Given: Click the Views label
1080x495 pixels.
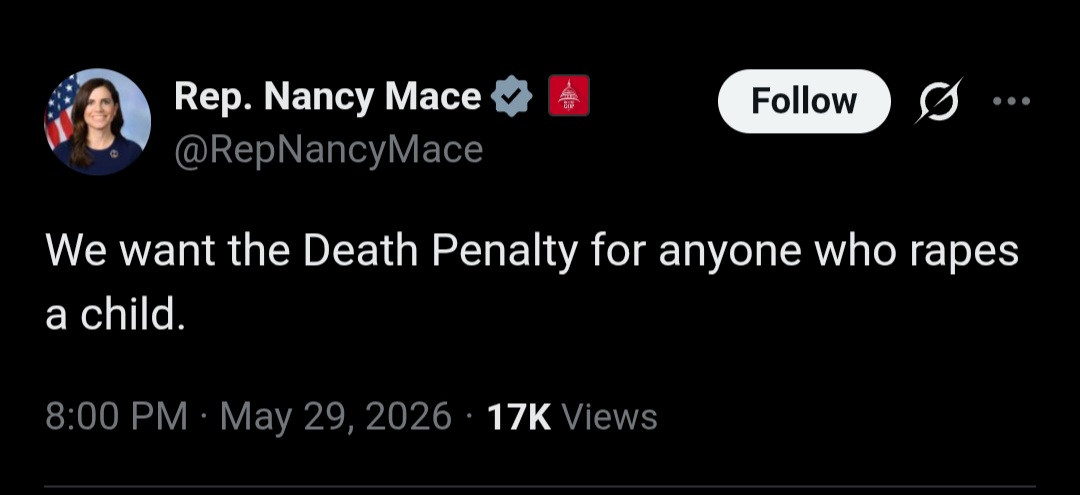Looking at the screenshot, I should pos(610,417).
